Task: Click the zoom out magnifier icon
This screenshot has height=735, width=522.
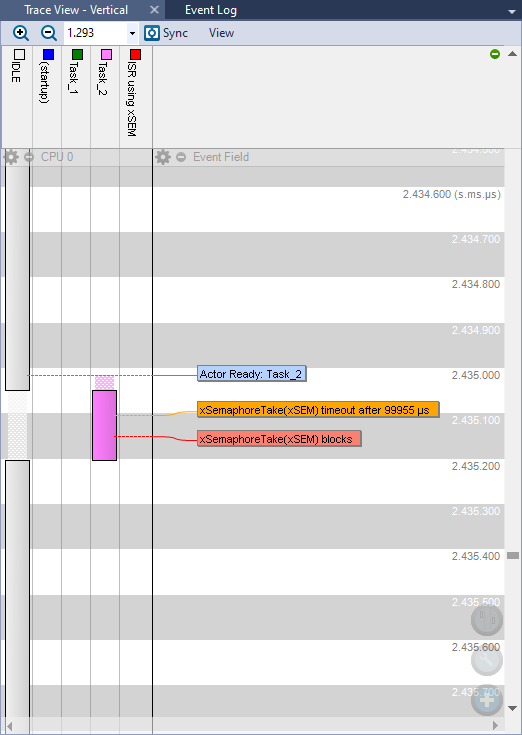Action: (x=48, y=33)
